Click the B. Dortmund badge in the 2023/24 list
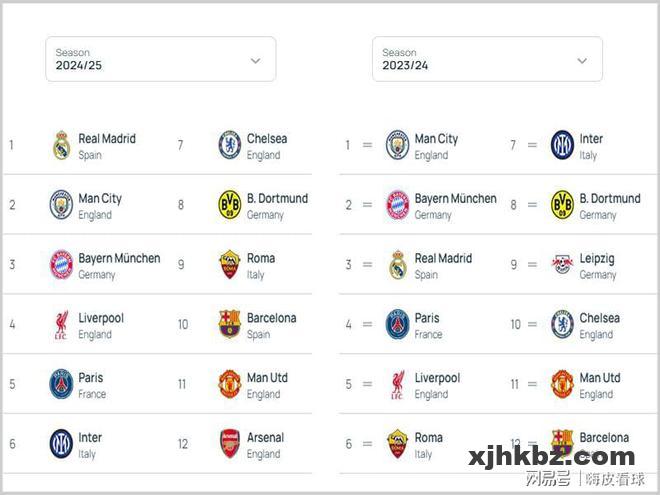This screenshot has width=660, height=495. (563, 205)
